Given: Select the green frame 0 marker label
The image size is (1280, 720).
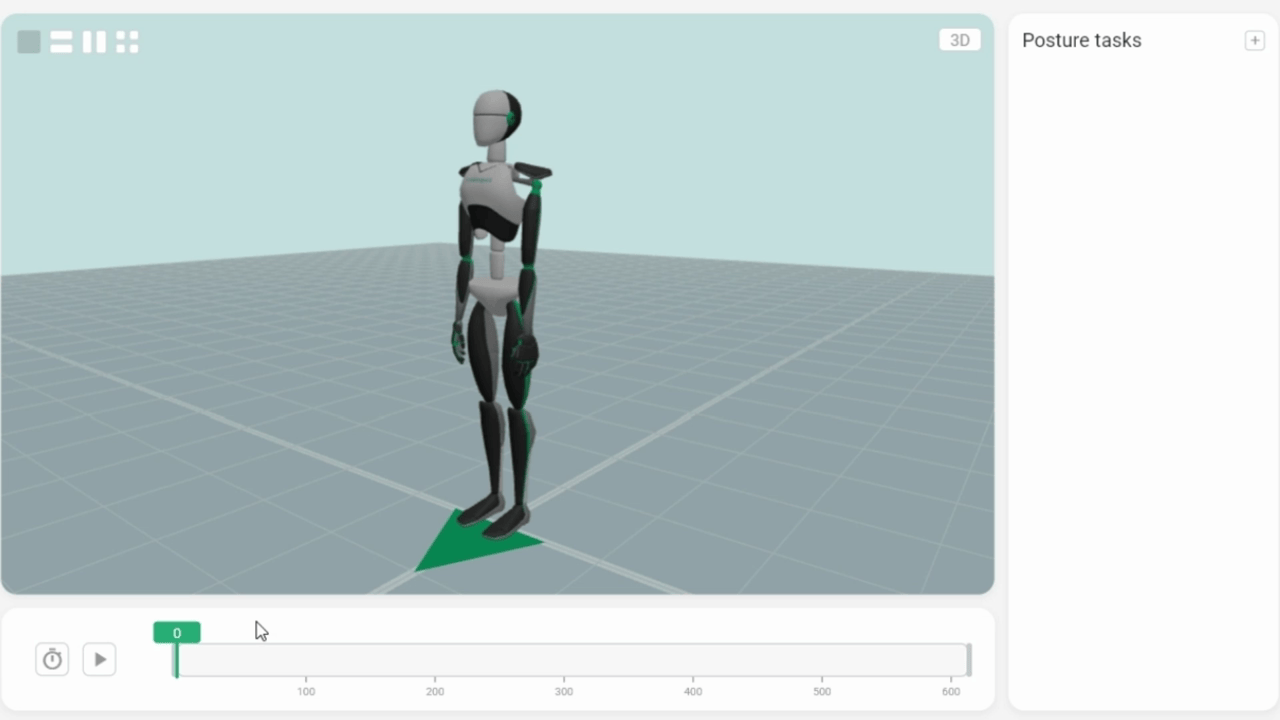Looking at the screenshot, I should 177,632.
